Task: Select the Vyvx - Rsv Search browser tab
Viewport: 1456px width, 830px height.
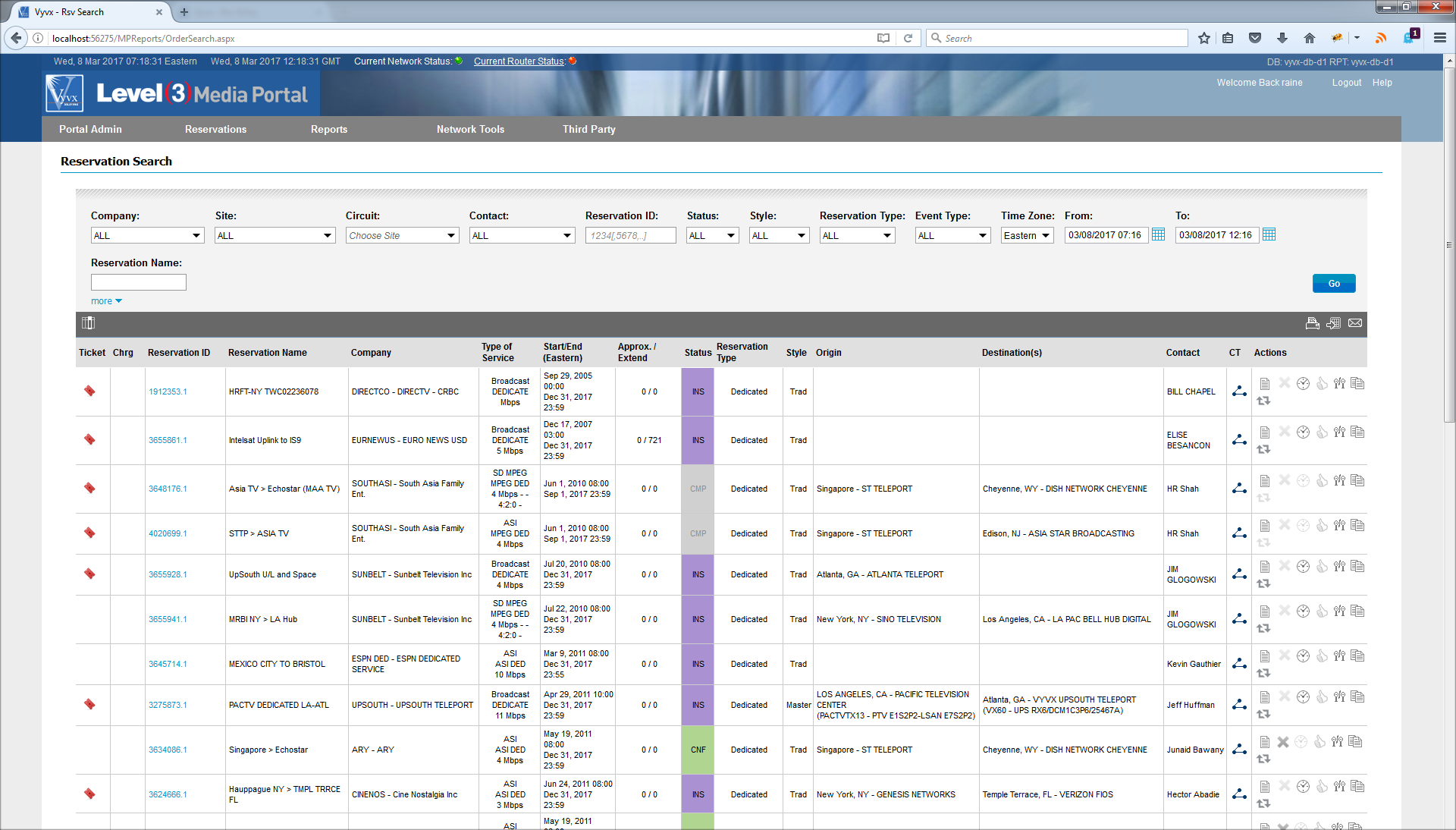Action: [x=91, y=12]
